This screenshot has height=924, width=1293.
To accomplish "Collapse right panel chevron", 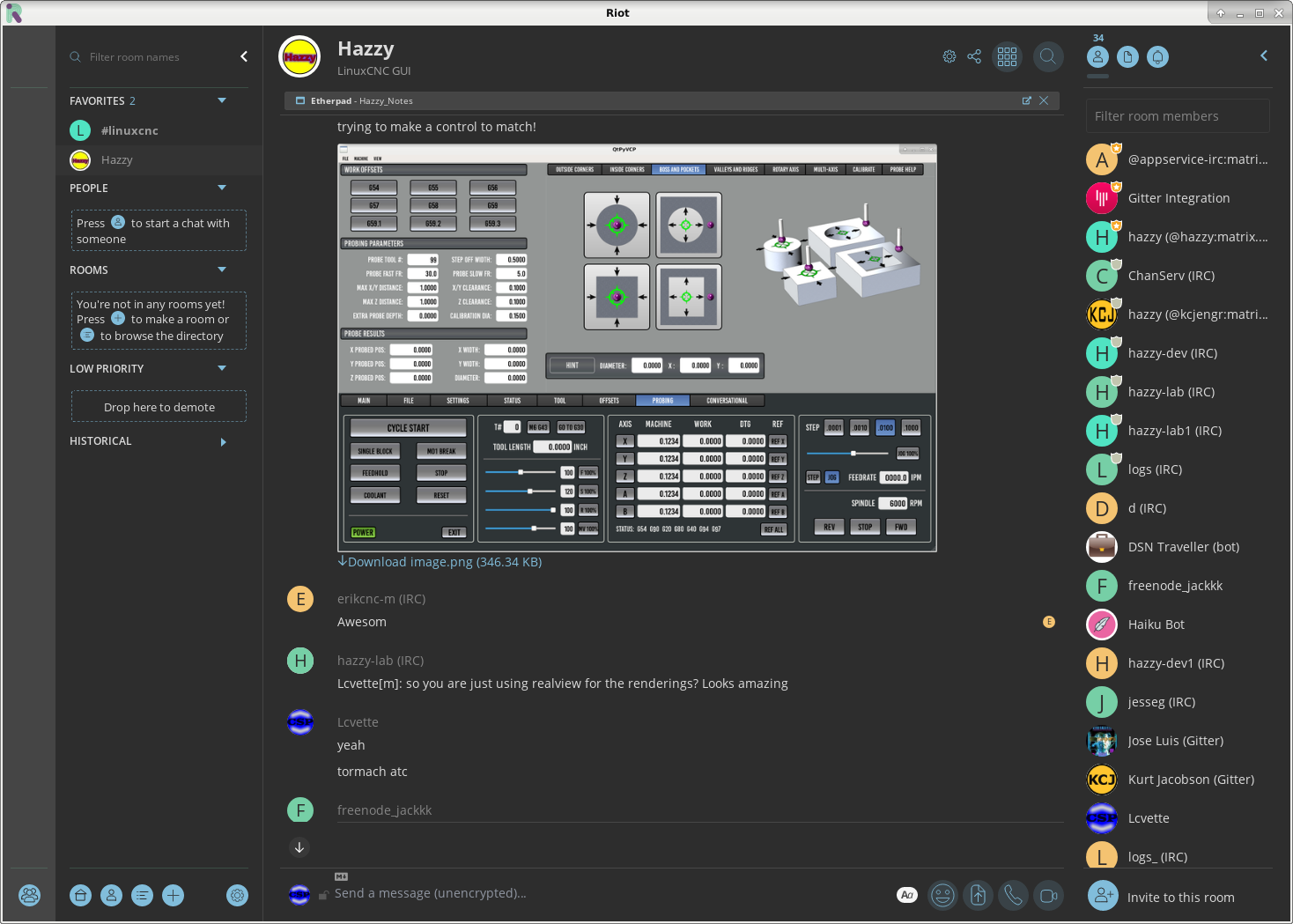I will (1263, 55).
